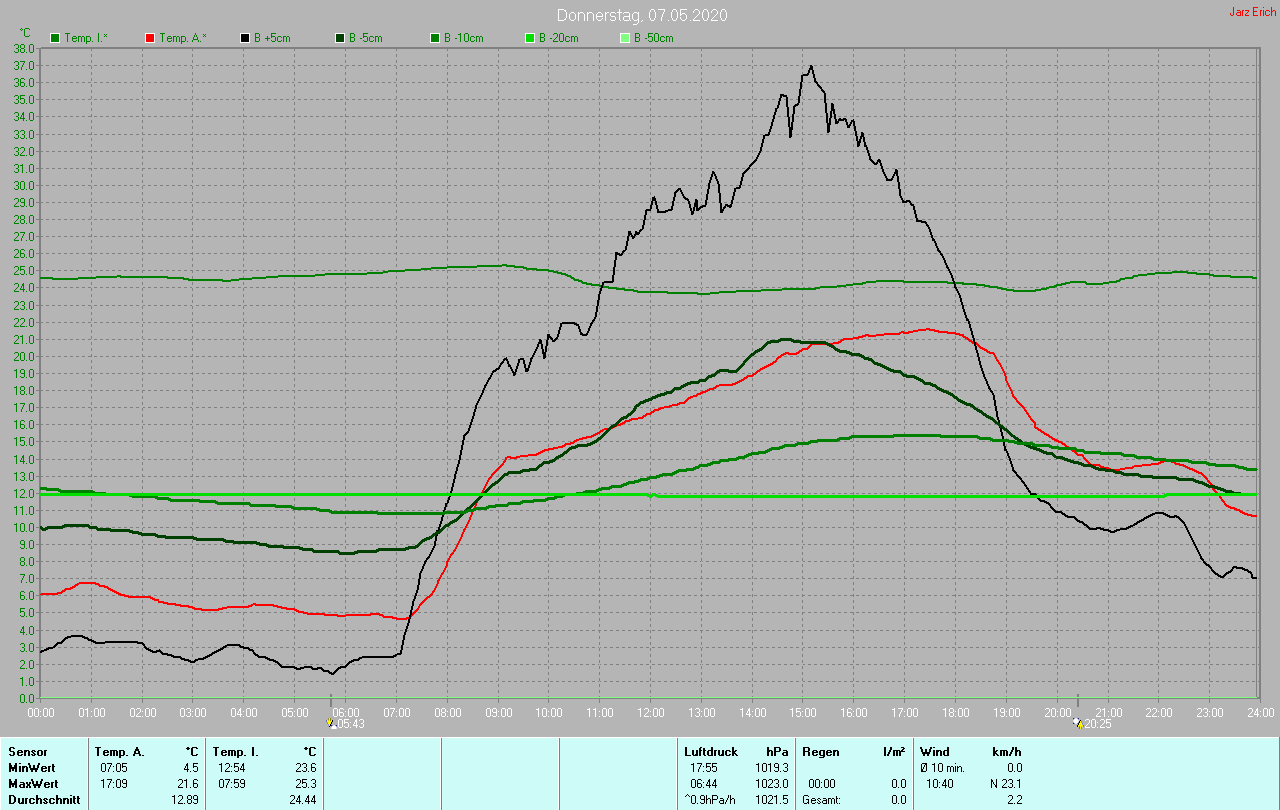The image size is (1280, 810).
Task: Toggle the Temp. A.* series label
Action: [x=183, y=38]
